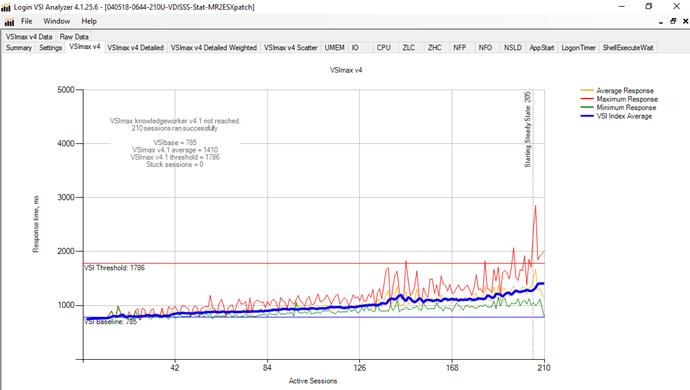This screenshot has width=690, height=390.
Task: Open the NSLD tab
Action: [x=513, y=48]
